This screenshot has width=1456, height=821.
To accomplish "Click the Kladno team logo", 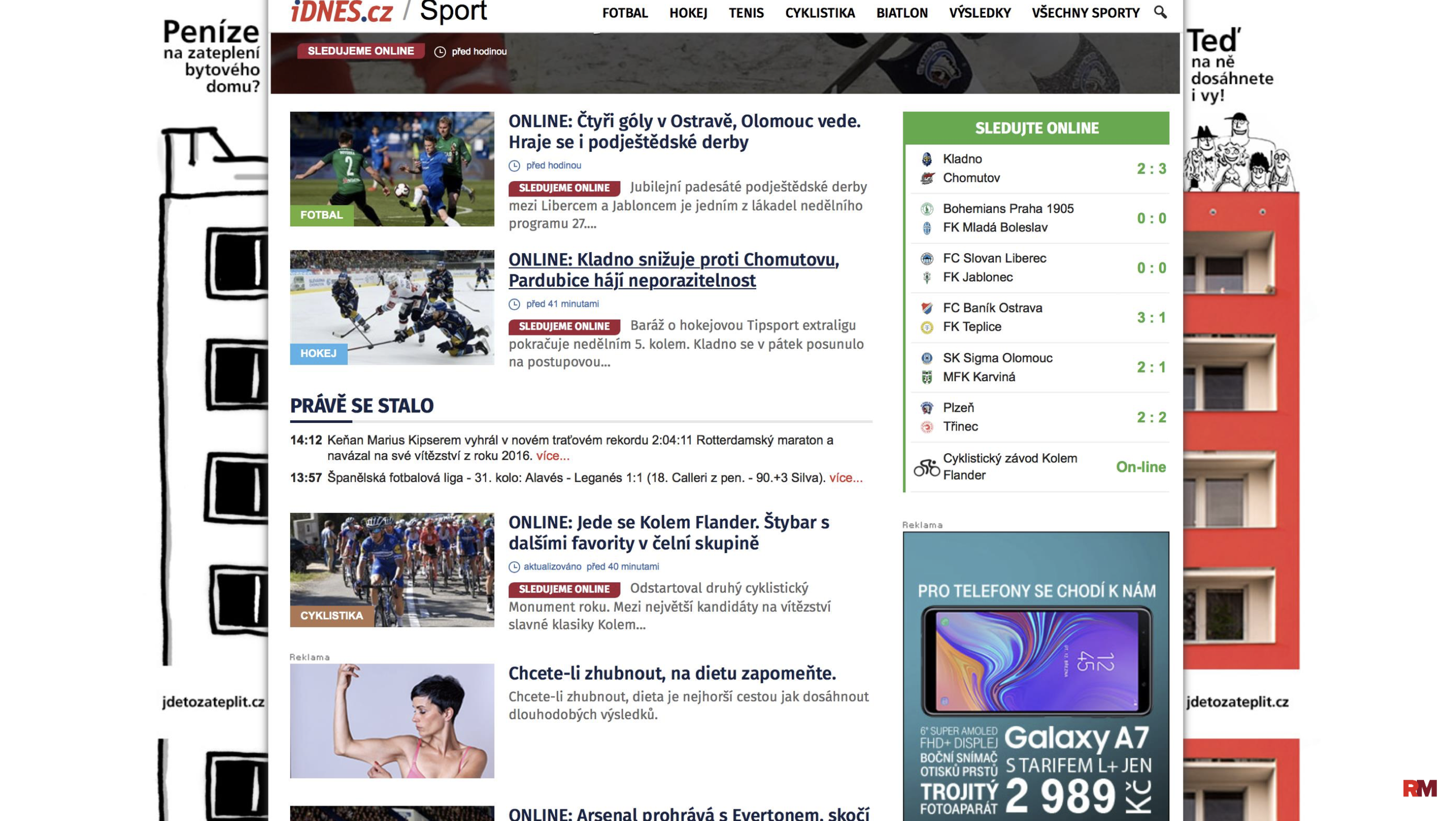I will (x=927, y=159).
